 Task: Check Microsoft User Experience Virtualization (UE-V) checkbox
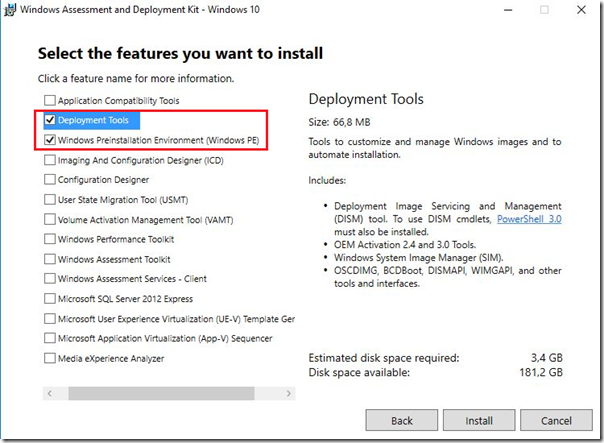pos(50,319)
